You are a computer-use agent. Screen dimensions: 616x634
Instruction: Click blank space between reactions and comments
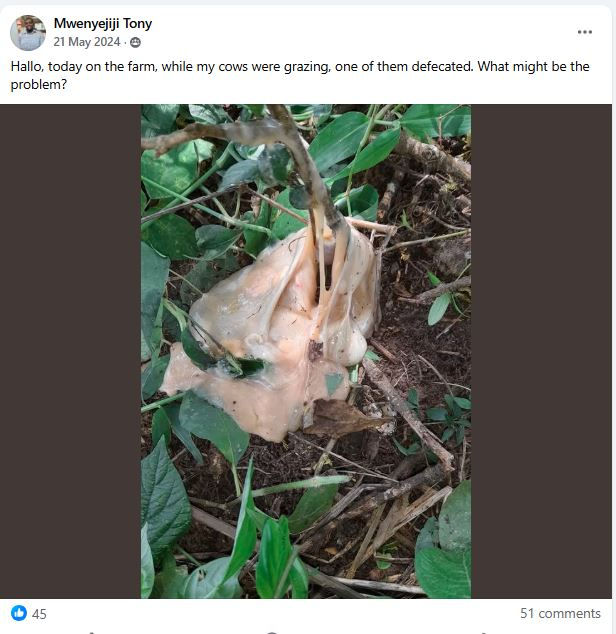[280, 613]
